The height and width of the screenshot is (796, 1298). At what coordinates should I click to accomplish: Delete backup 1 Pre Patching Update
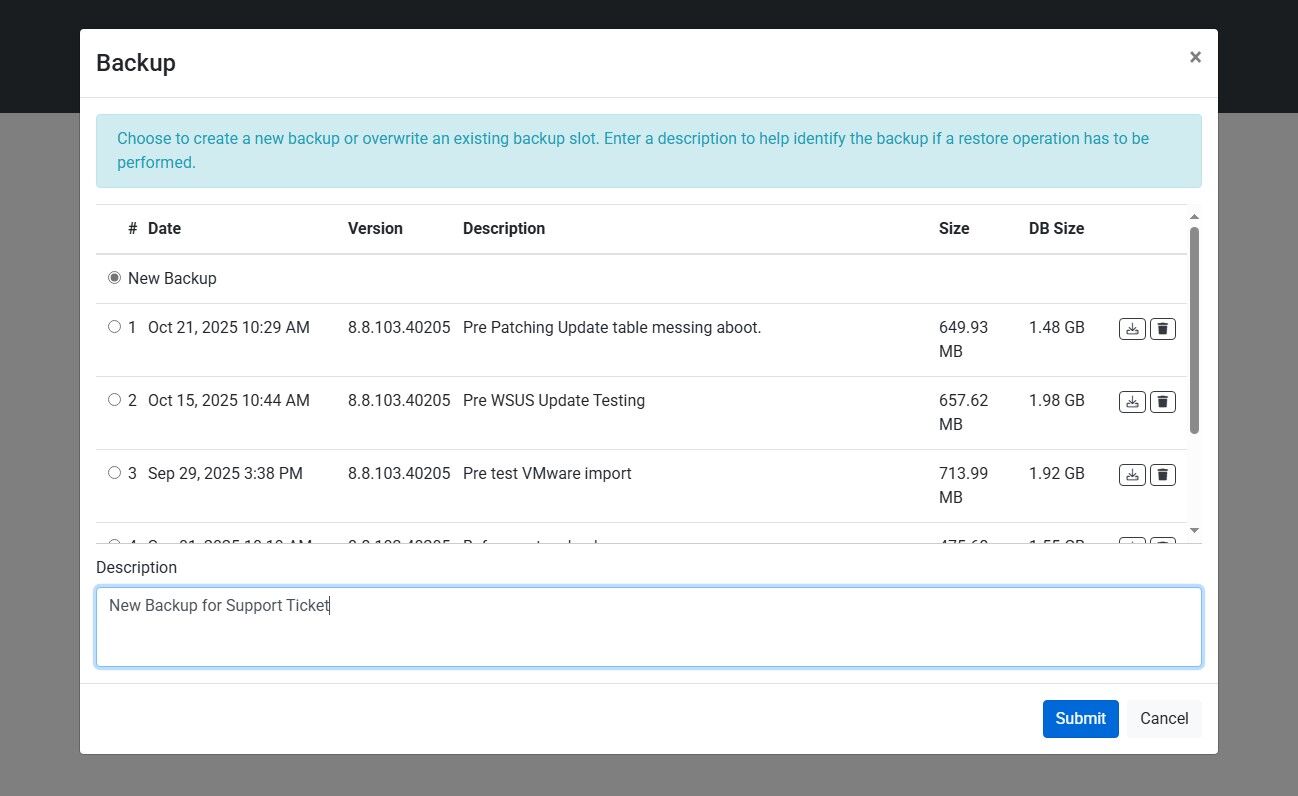(1162, 329)
